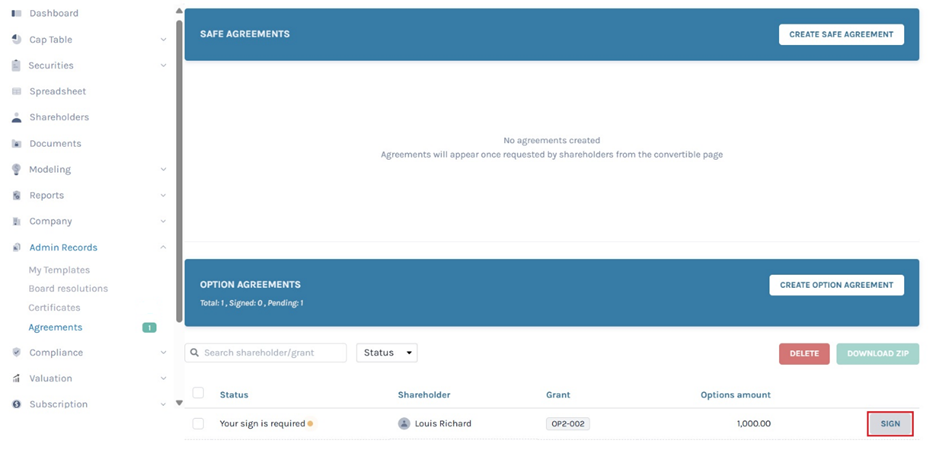Expand the Reports menu chevron

pos(163,196)
